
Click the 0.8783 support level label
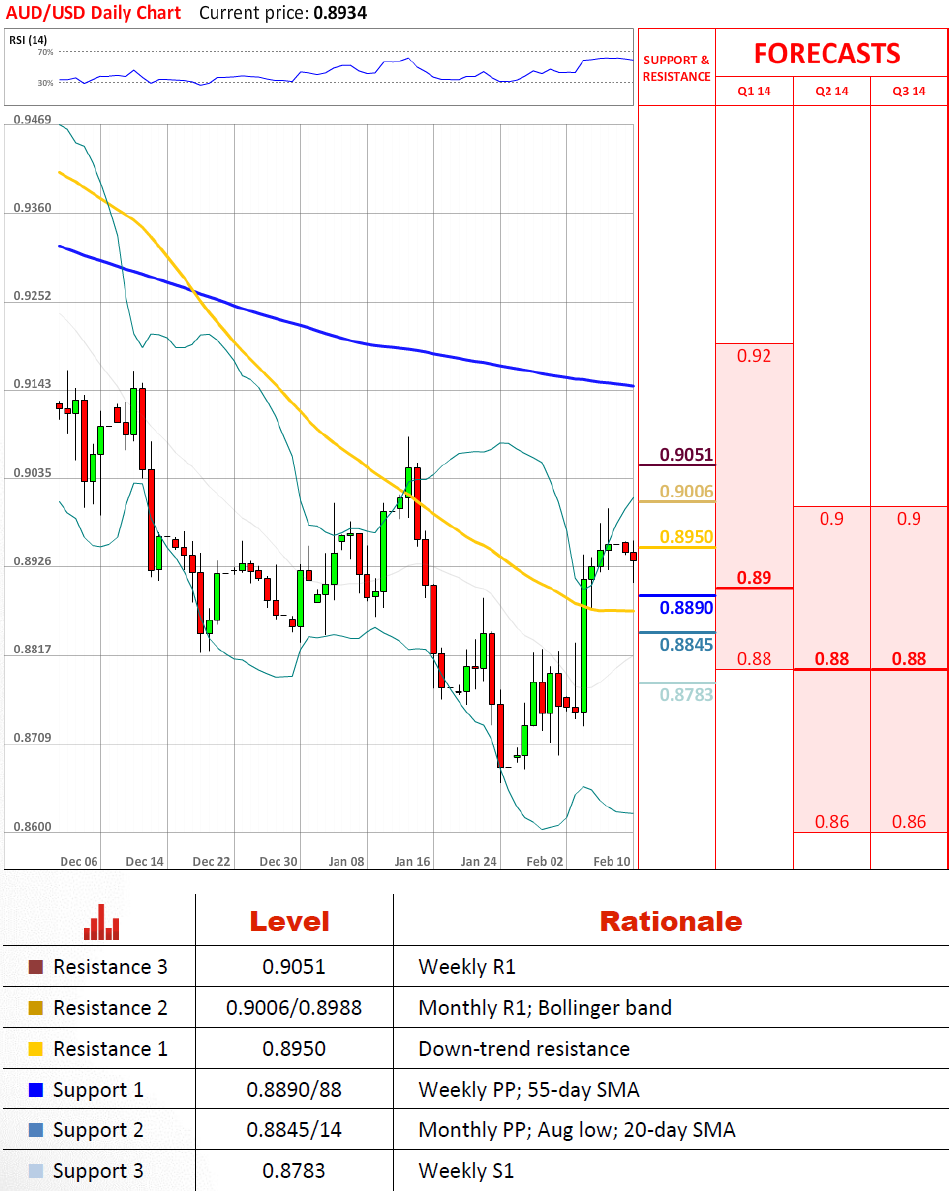tap(686, 694)
